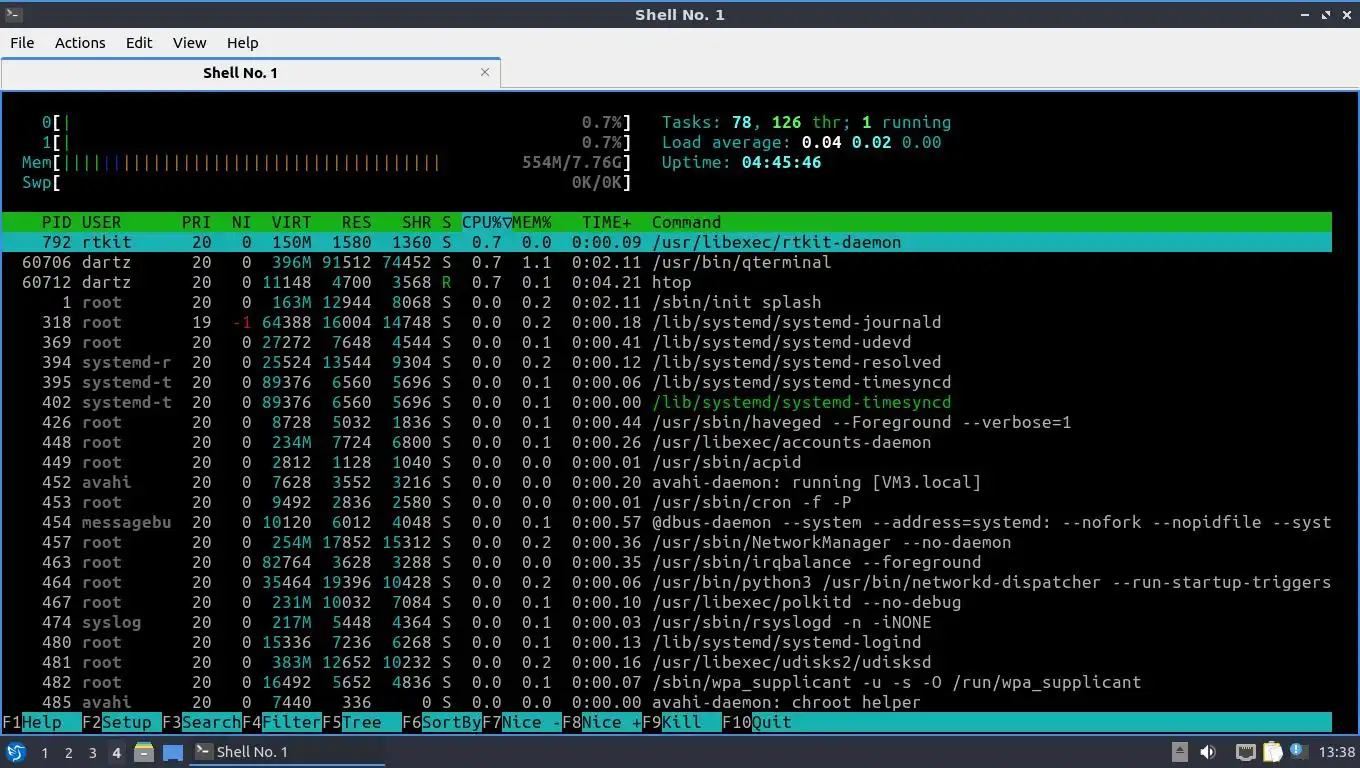This screenshot has height=768, width=1360.
Task: Select the systemd-journald process row
Action: (x=667, y=322)
